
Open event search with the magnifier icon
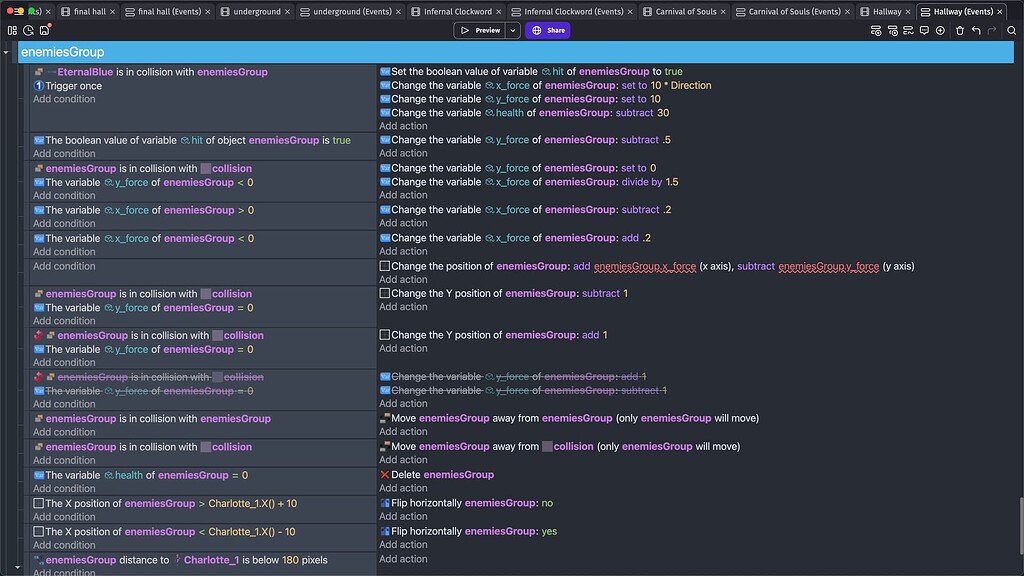pyautogui.click(x=1011, y=31)
